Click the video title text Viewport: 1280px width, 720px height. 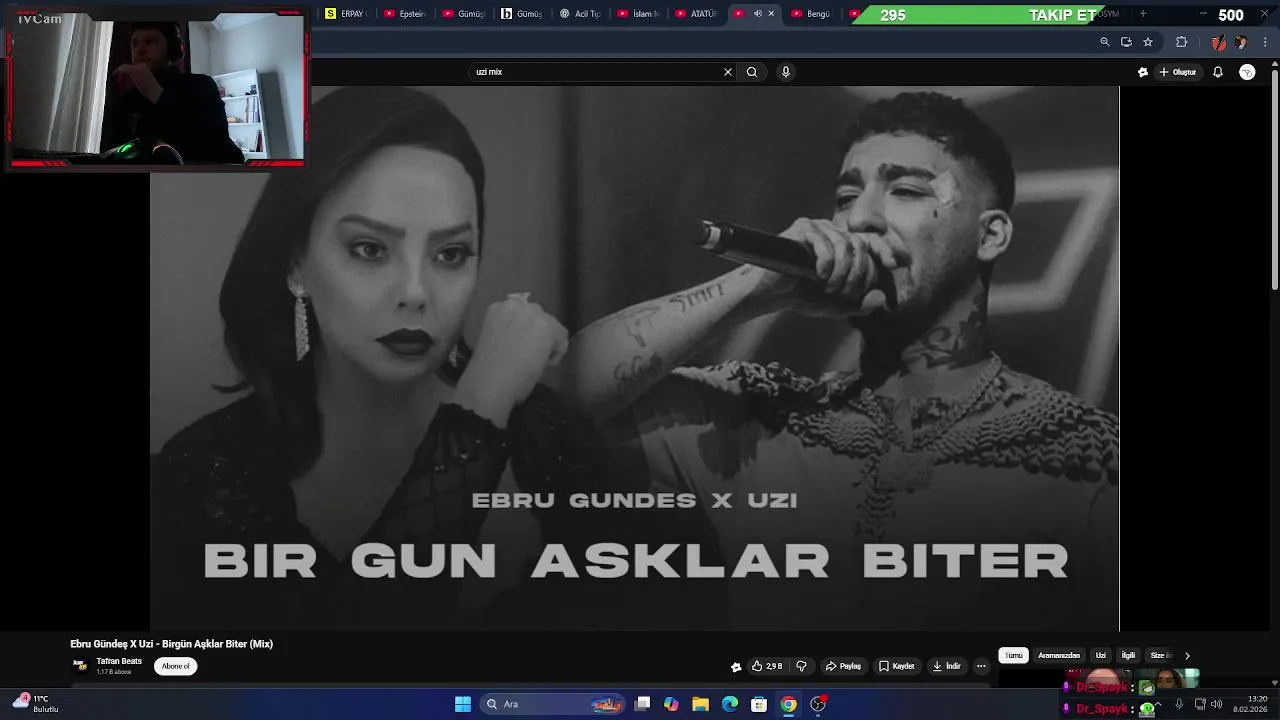(x=171, y=644)
